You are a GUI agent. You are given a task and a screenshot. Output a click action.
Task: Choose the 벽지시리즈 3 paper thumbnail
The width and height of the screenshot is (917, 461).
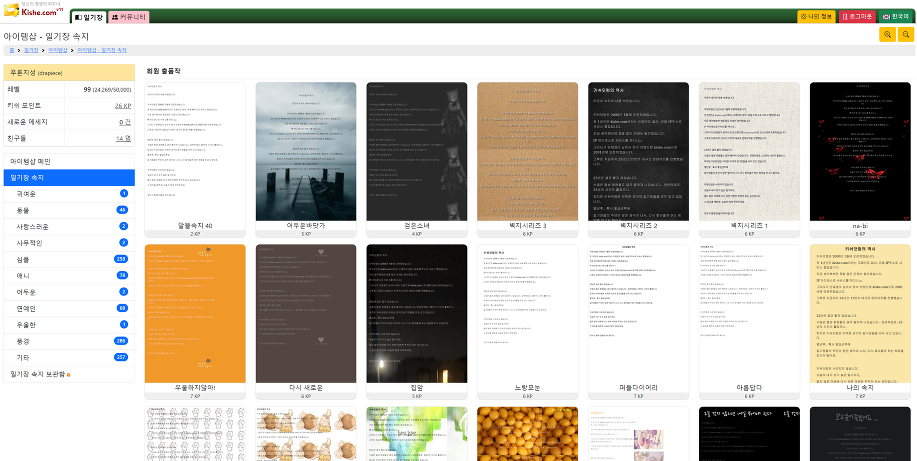coord(527,152)
